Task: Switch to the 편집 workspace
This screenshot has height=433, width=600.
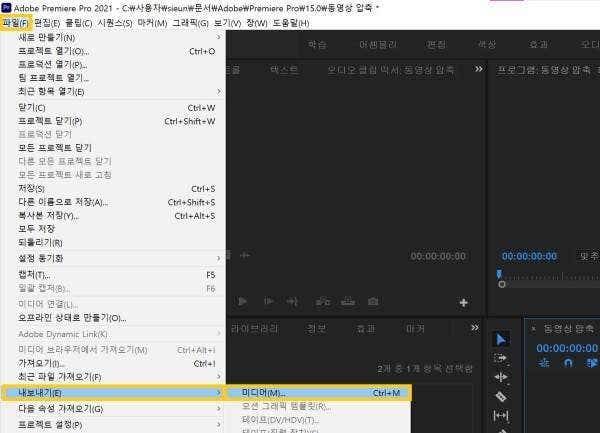Action: point(436,45)
